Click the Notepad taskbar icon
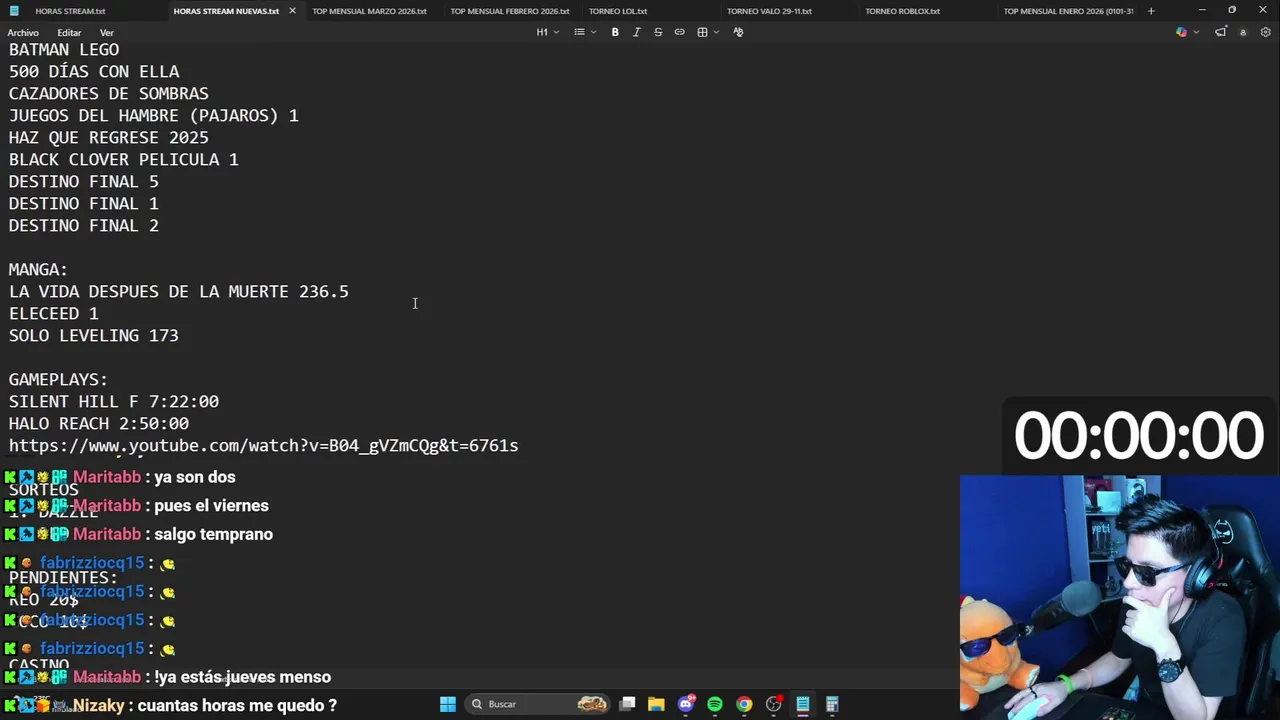Image resolution: width=1280 pixels, height=720 pixels. [x=803, y=704]
